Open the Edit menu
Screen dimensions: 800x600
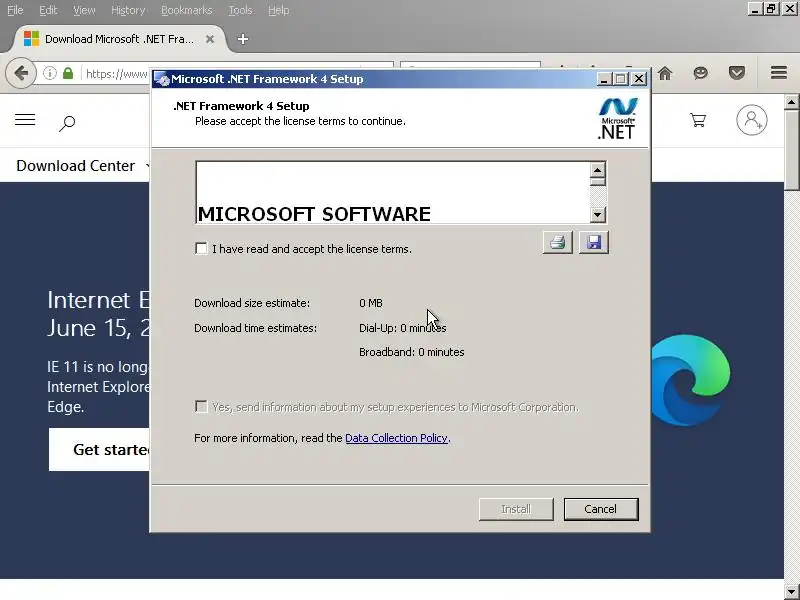coord(48,10)
